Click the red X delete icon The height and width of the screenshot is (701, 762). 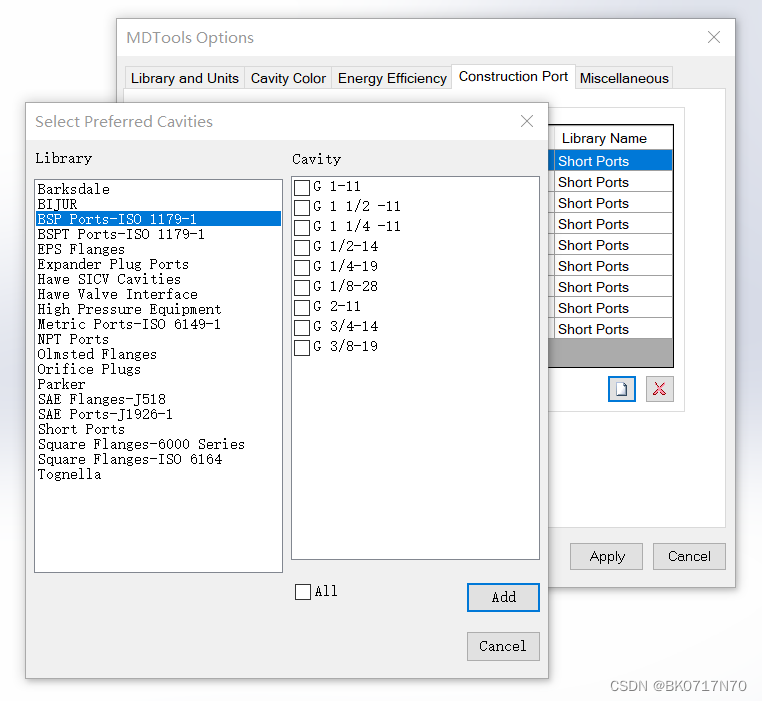[659, 389]
